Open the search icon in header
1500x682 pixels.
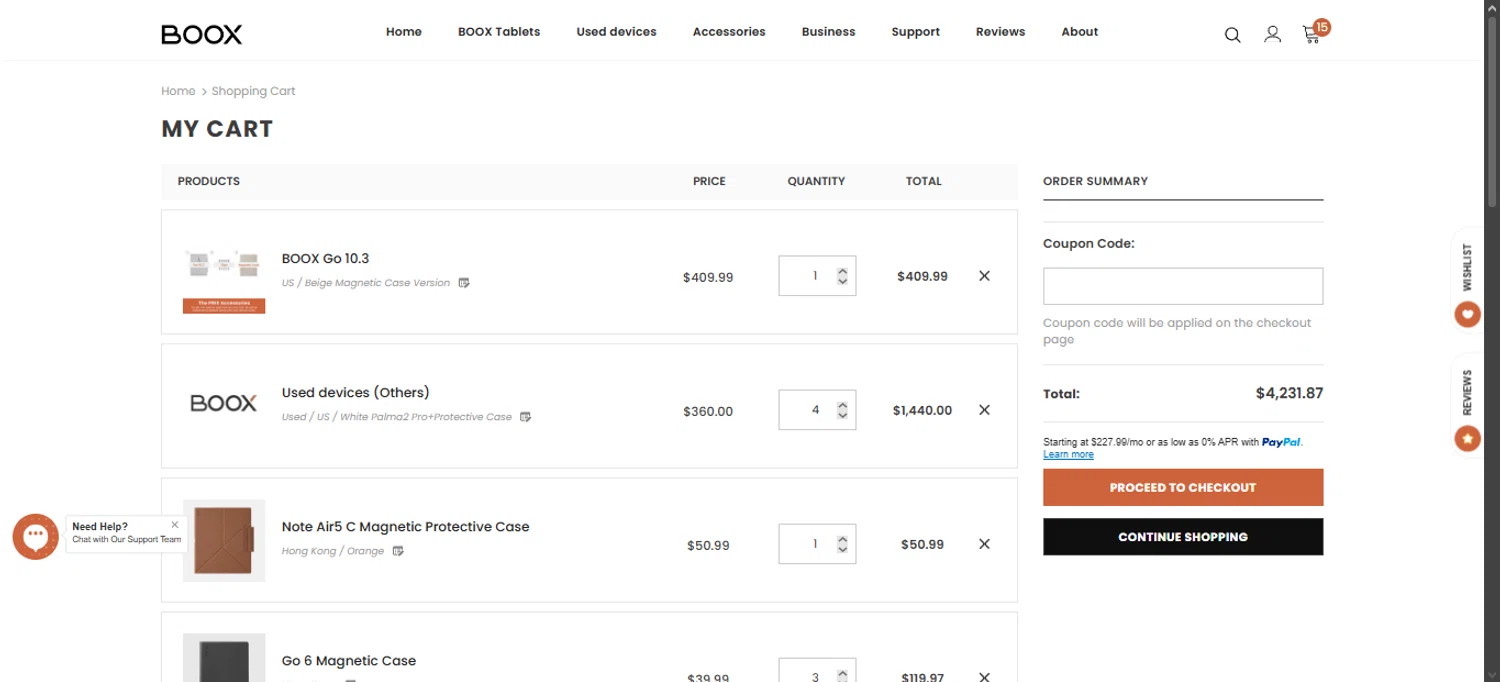1232,35
